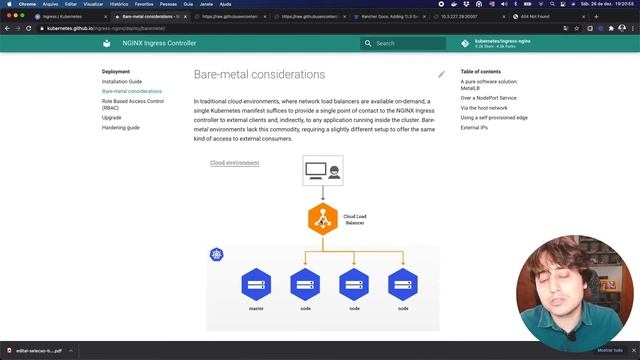Viewport: 640px width, 360px height.
Task: Open a new tab with plus button
Action: [x=596, y=17]
